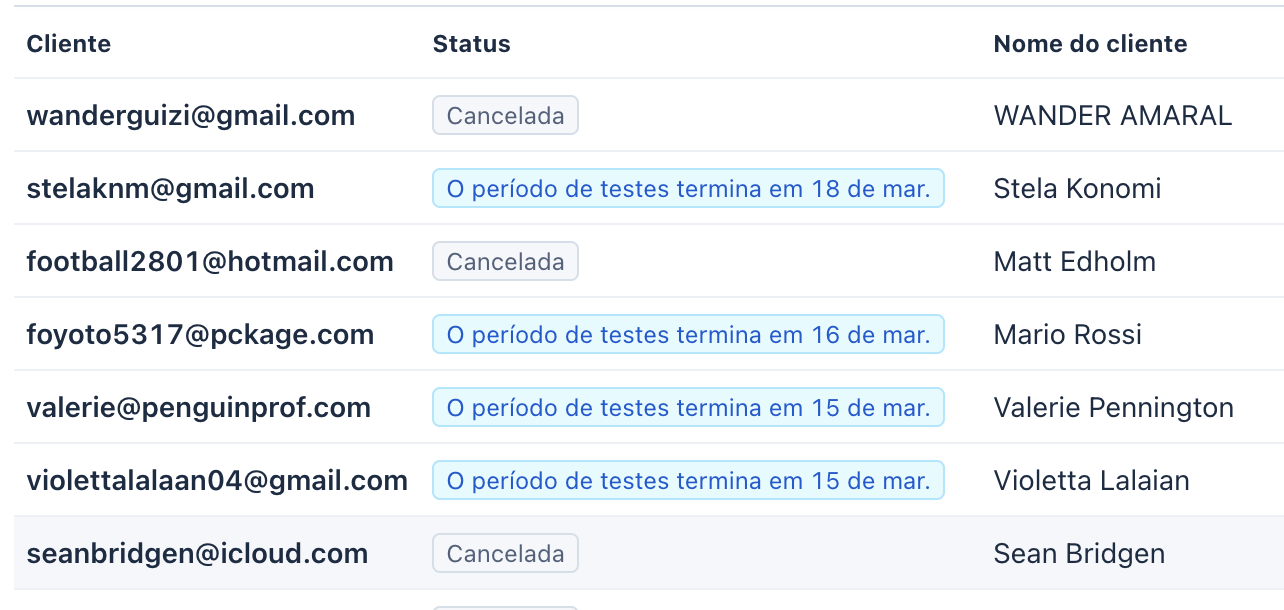1284x610 pixels.
Task: Open customer valerie@penguinprof.com
Action: click(x=198, y=408)
